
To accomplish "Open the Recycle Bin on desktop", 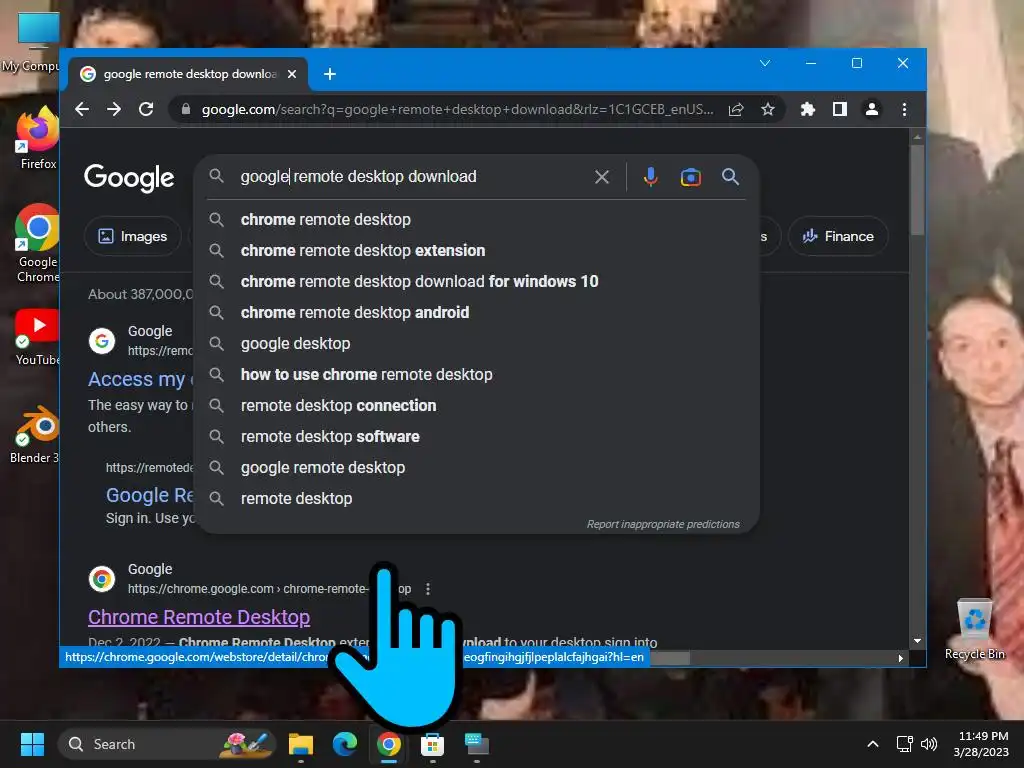I will (x=974, y=630).
